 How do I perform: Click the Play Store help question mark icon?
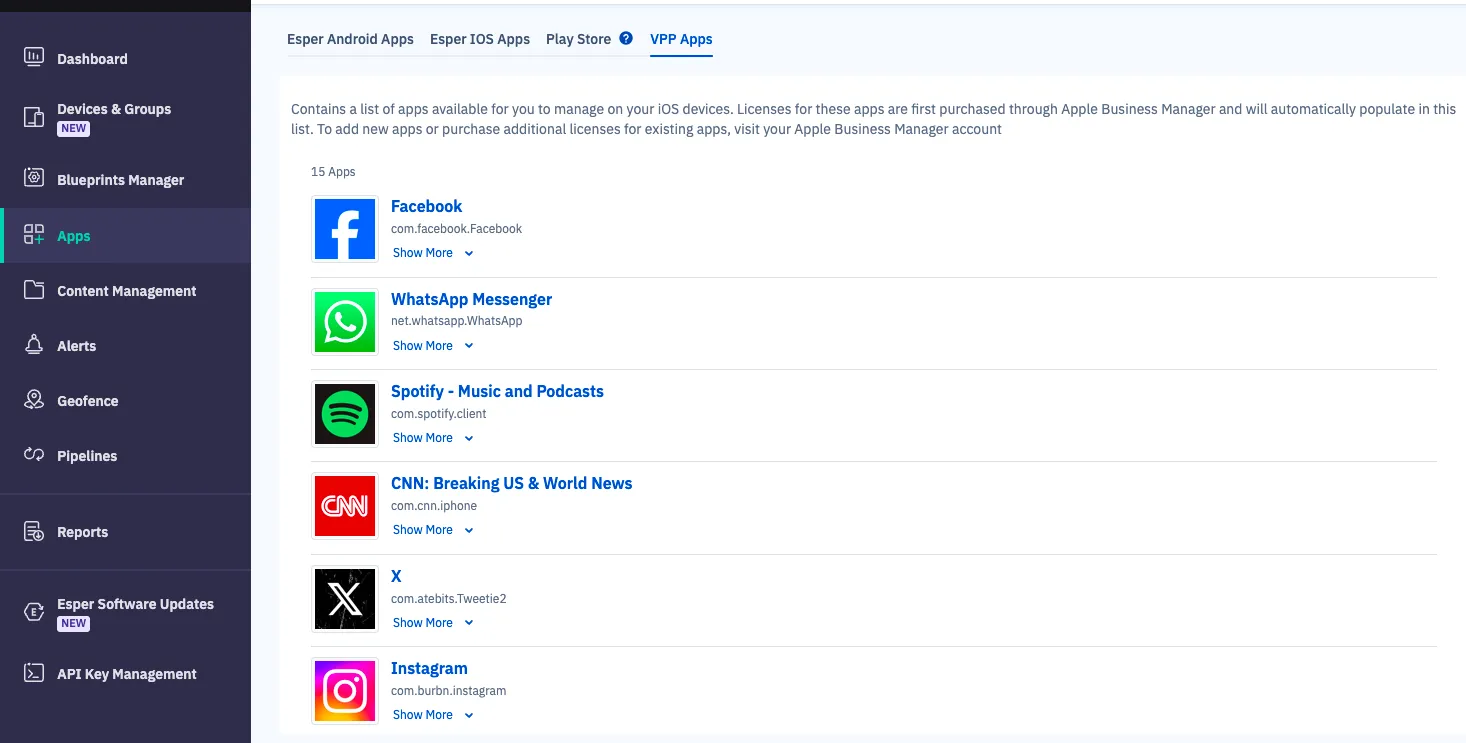click(625, 38)
